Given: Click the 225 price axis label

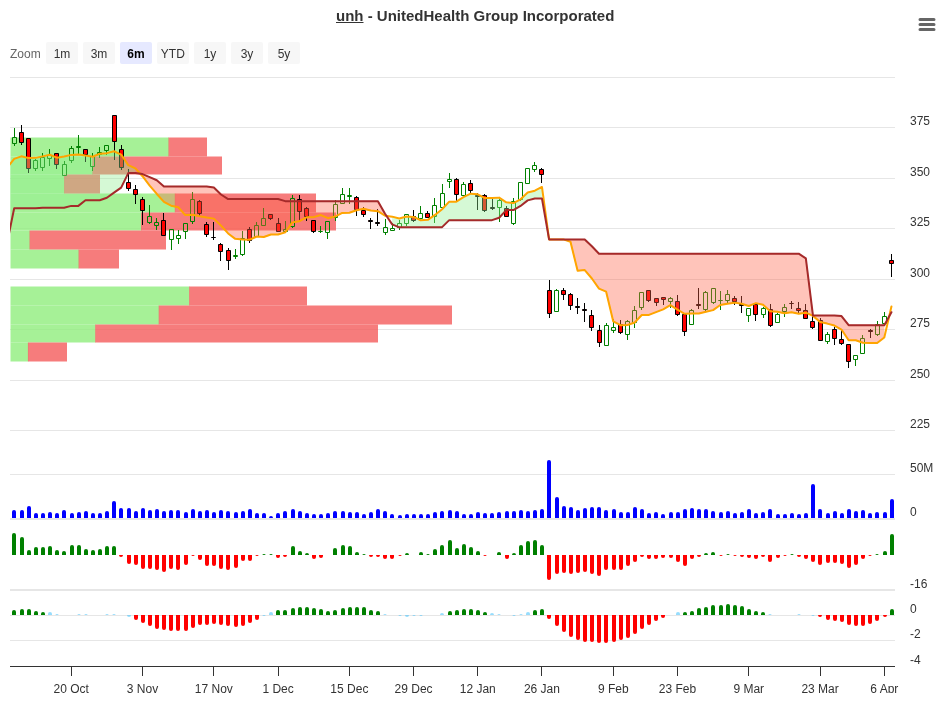Looking at the screenshot, I should click(919, 424).
